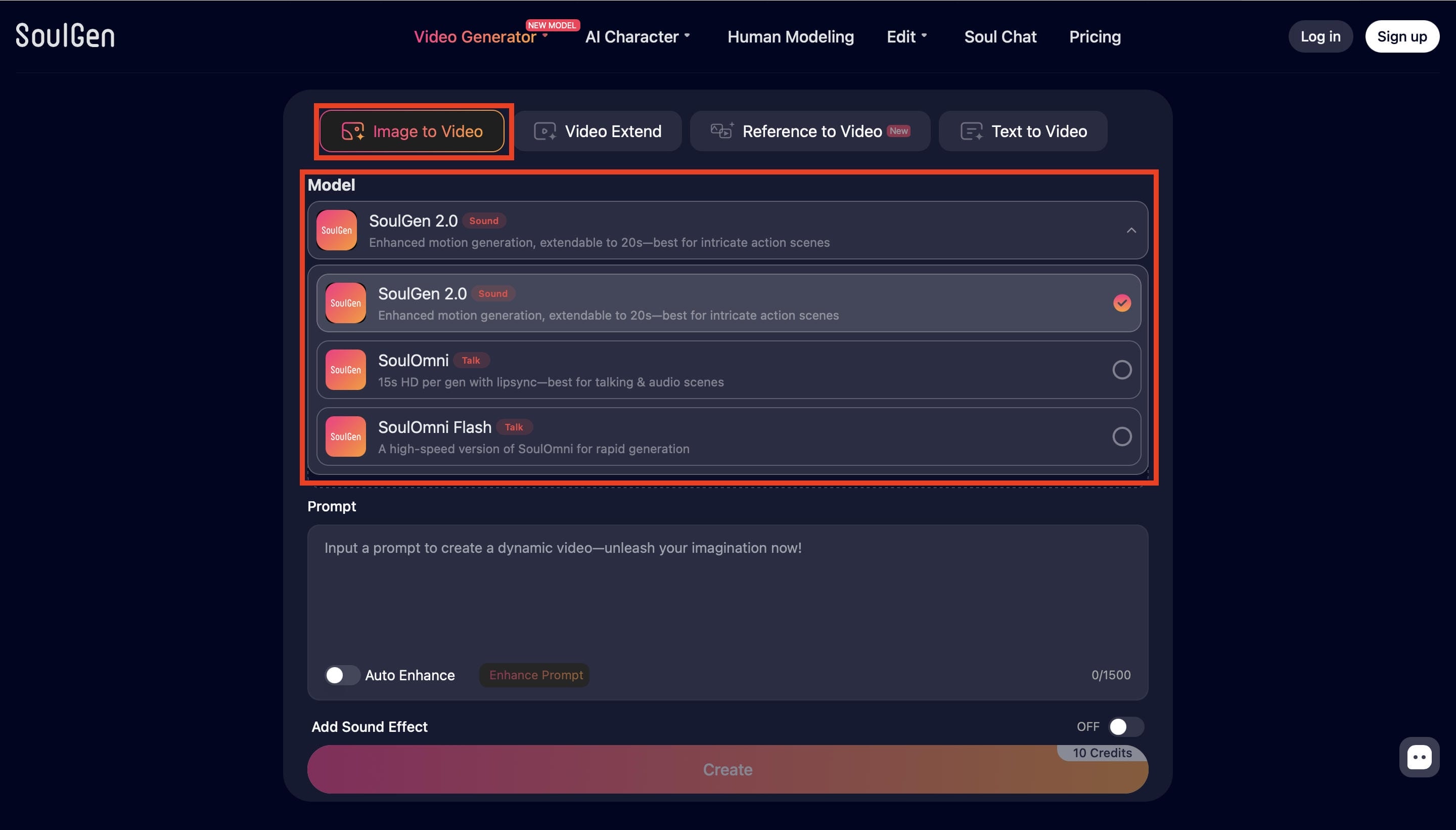Expand the AI Character dropdown
1456x830 pixels.
coord(638,36)
